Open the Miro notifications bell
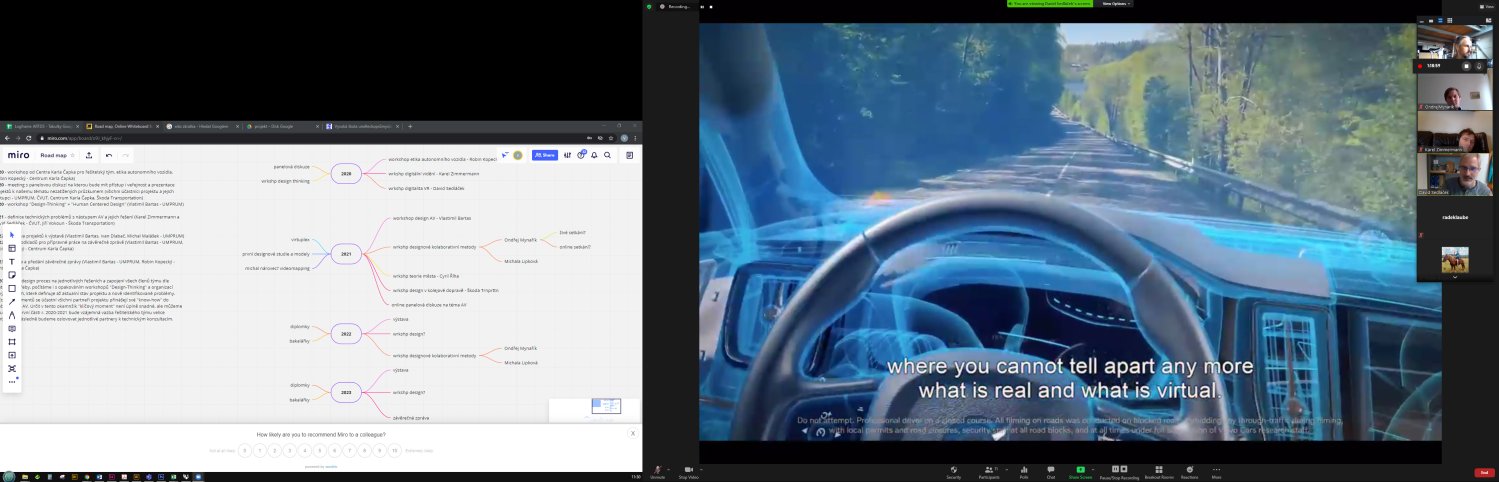Screen dimensions: 1499x482 594,156
